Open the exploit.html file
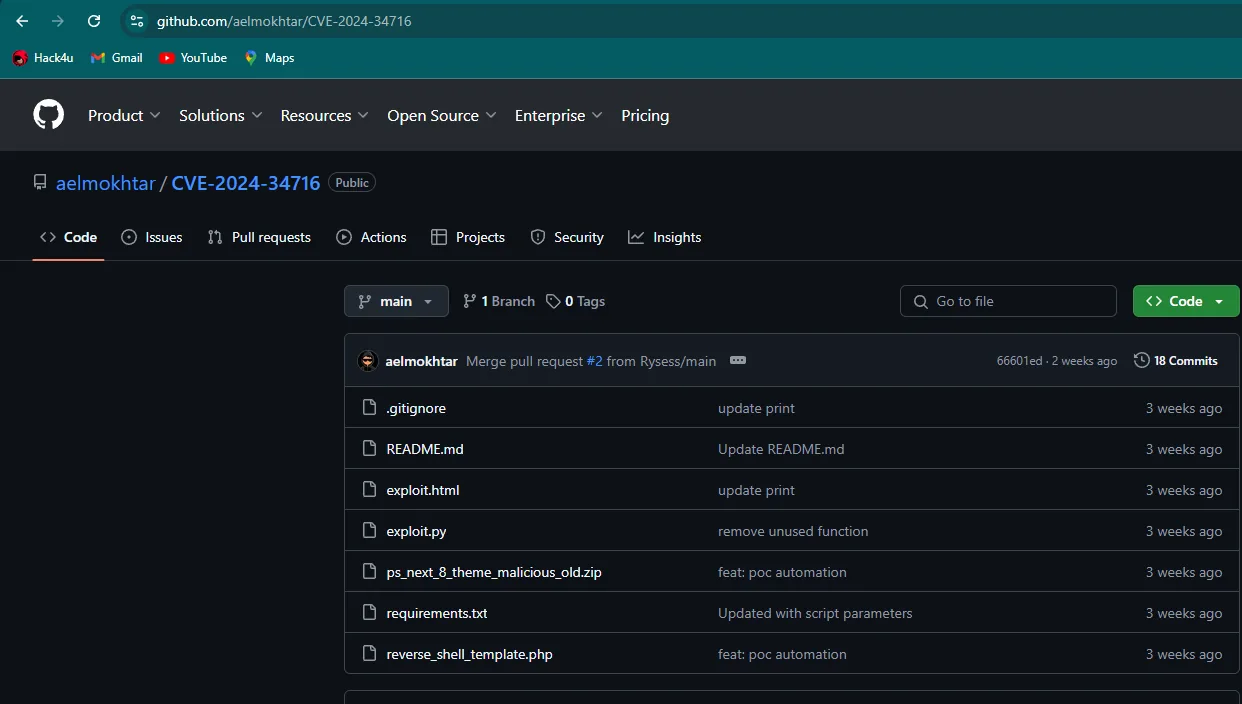1242x704 pixels. click(x=423, y=490)
